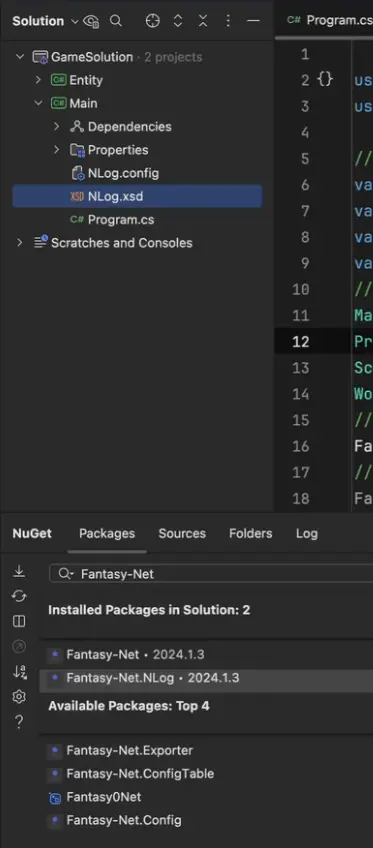The width and height of the screenshot is (373, 848).
Task: Switch to the Log tab in NuGet
Action: coord(307,533)
